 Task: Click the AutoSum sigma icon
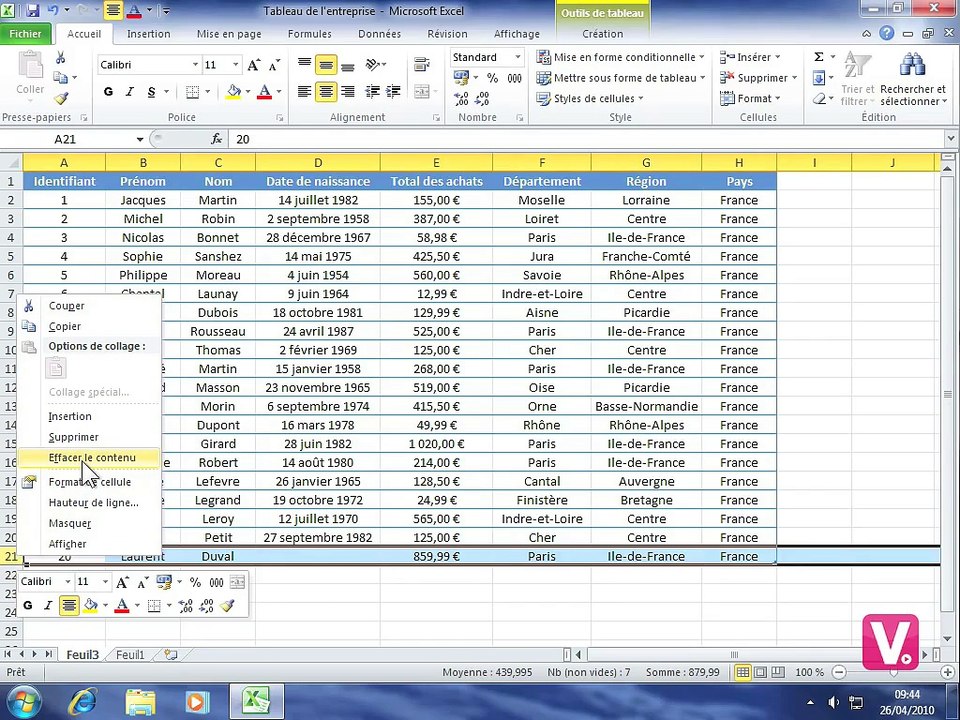click(819, 57)
